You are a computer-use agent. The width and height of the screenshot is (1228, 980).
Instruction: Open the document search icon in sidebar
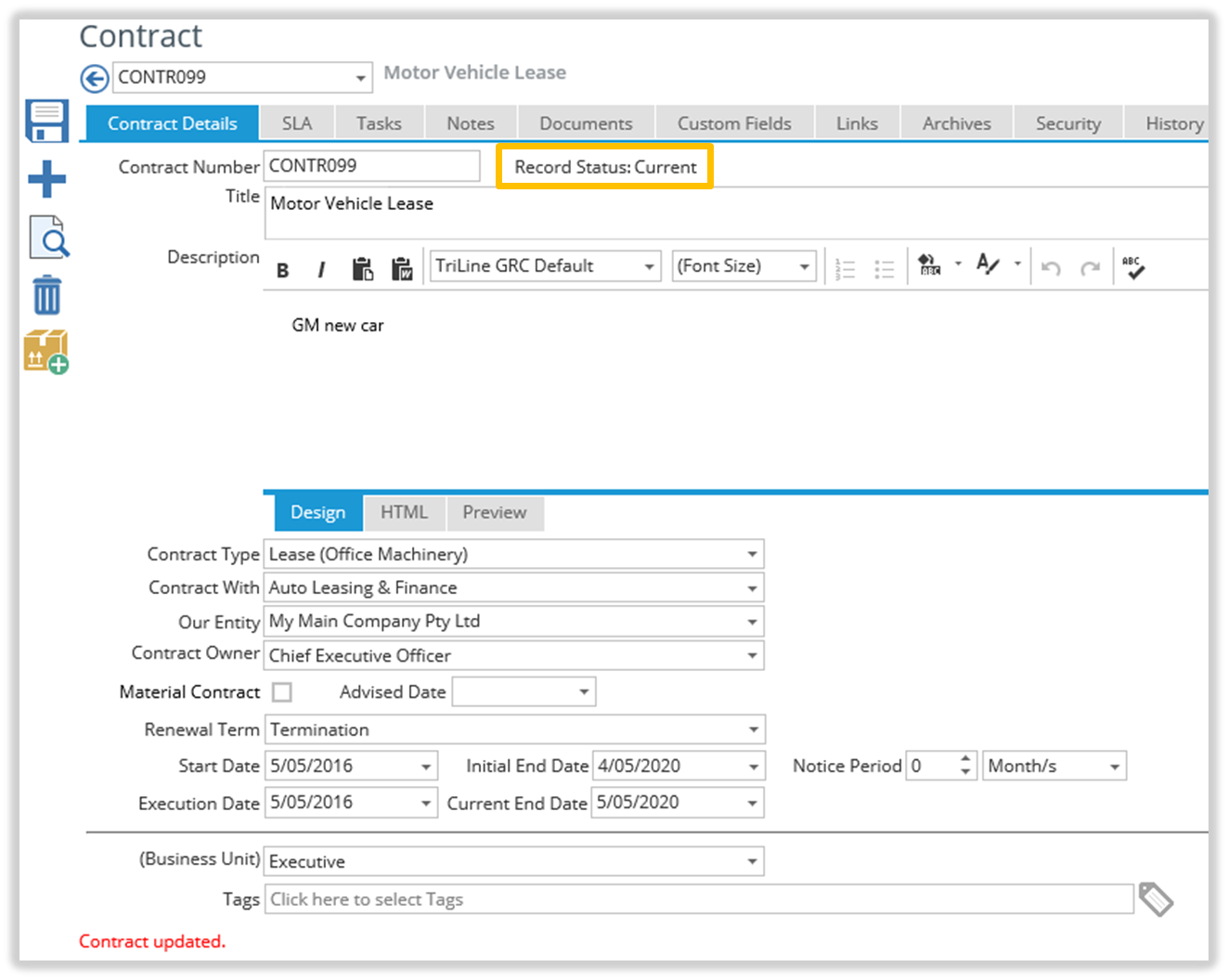tap(48, 238)
